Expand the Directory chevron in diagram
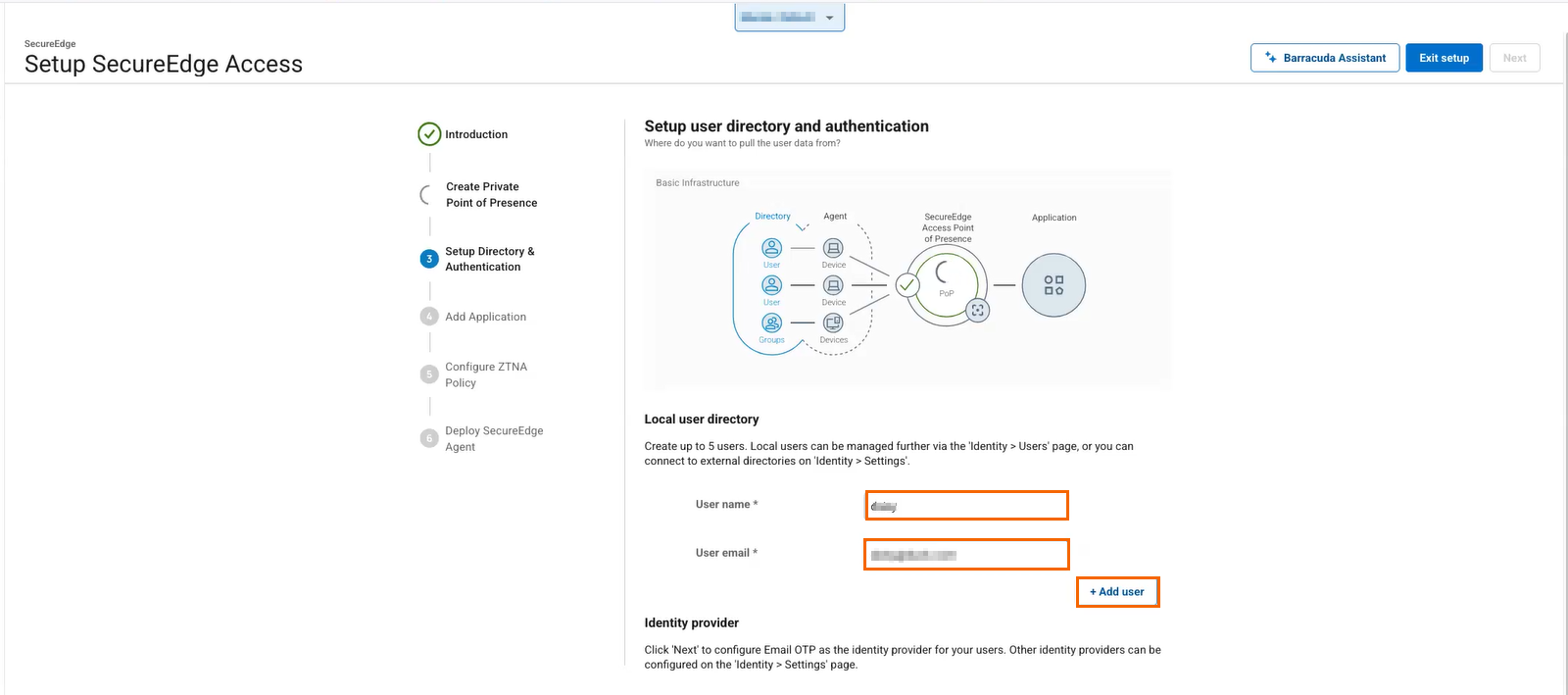The width and height of the screenshot is (1568, 695). pyautogui.click(x=802, y=227)
